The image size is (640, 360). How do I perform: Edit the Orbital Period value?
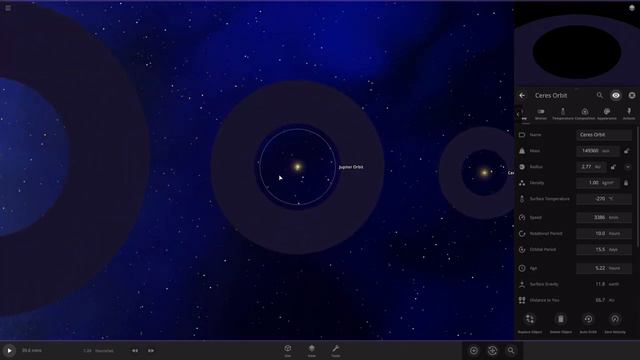604,249
